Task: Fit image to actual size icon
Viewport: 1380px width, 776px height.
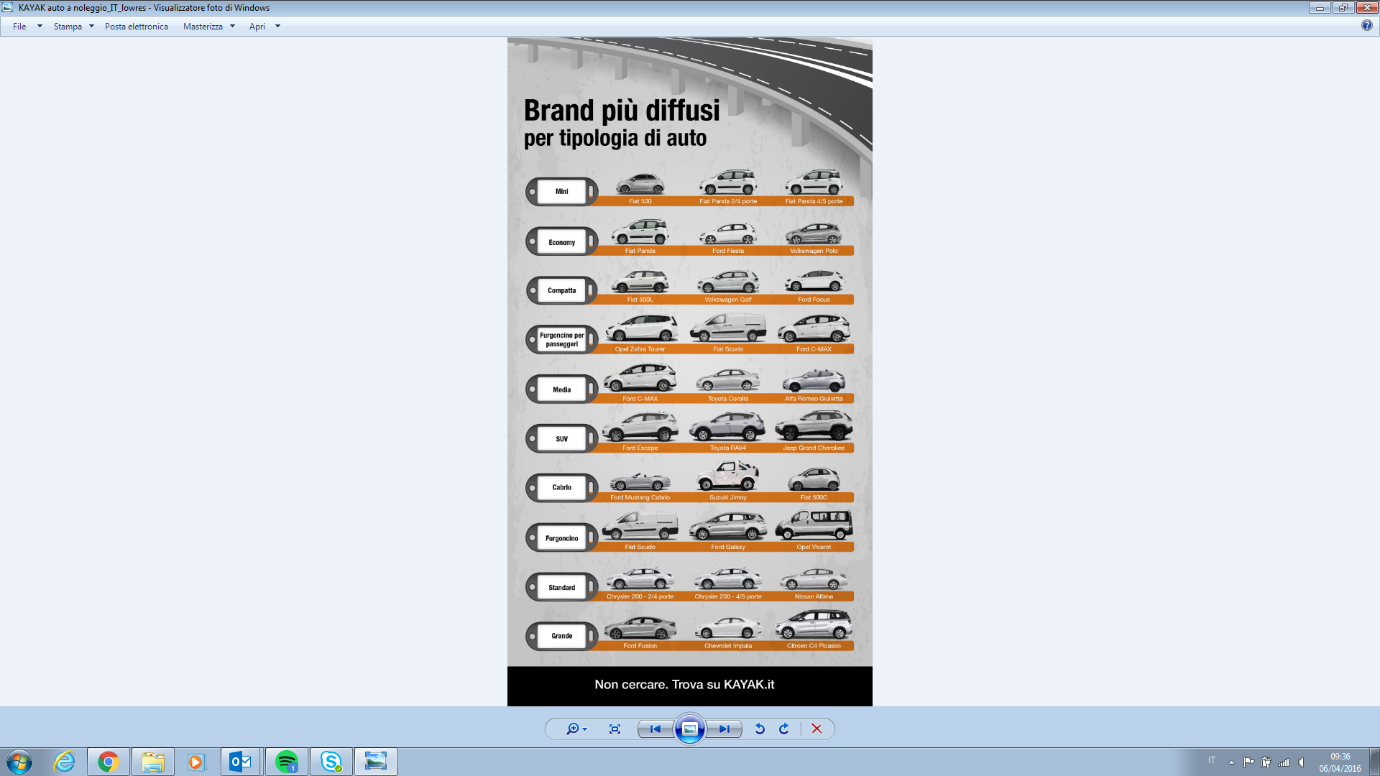Action: click(x=614, y=729)
